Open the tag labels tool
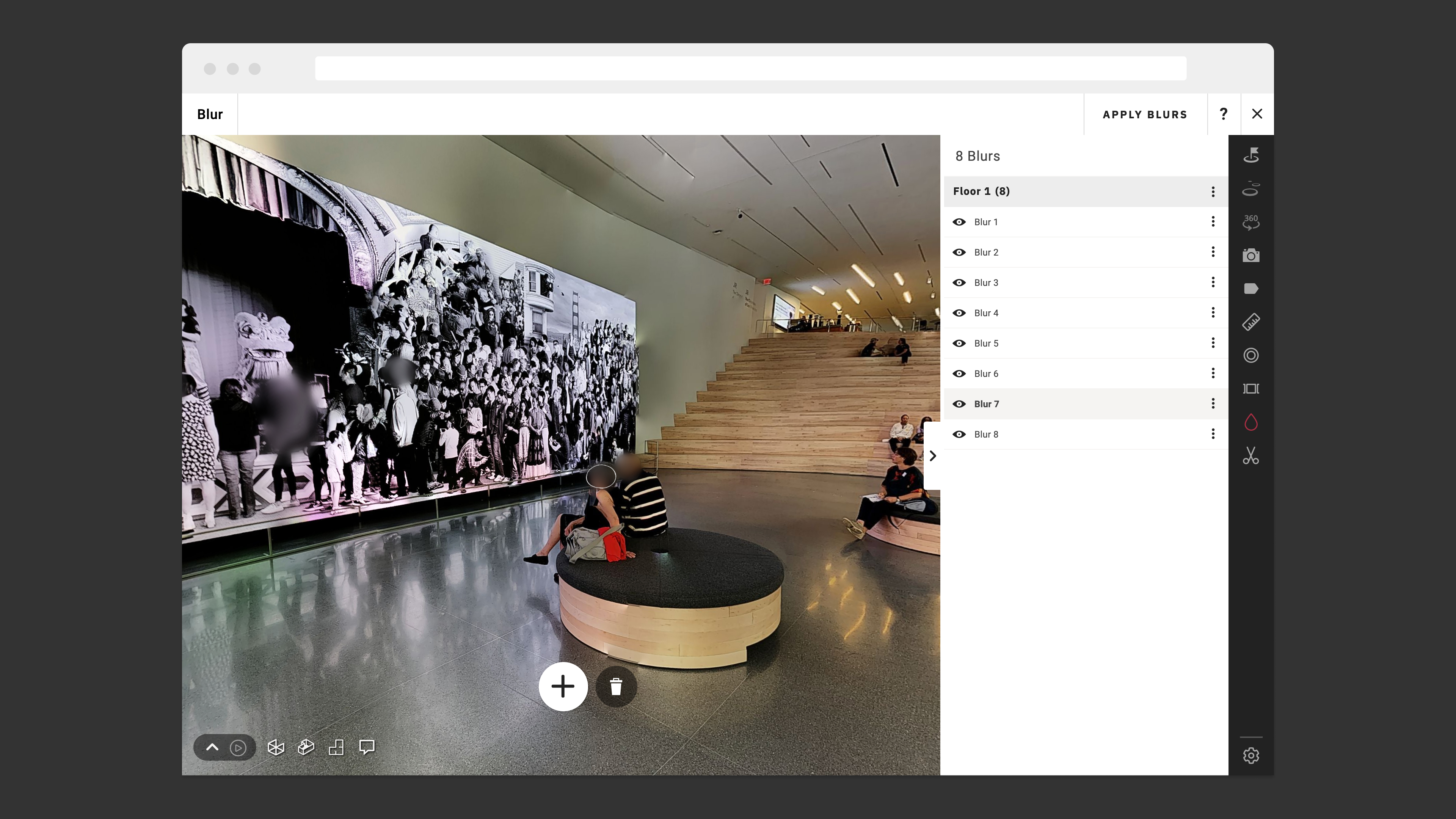This screenshot has height=819, width=1456. (x=1251, y=289)
